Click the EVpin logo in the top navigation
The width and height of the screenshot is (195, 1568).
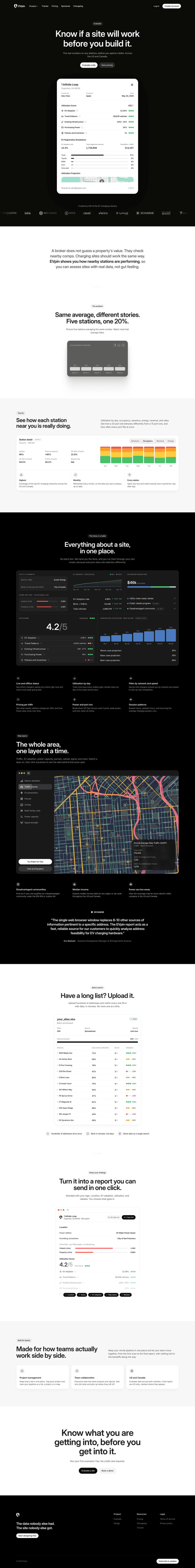point(20,6)
